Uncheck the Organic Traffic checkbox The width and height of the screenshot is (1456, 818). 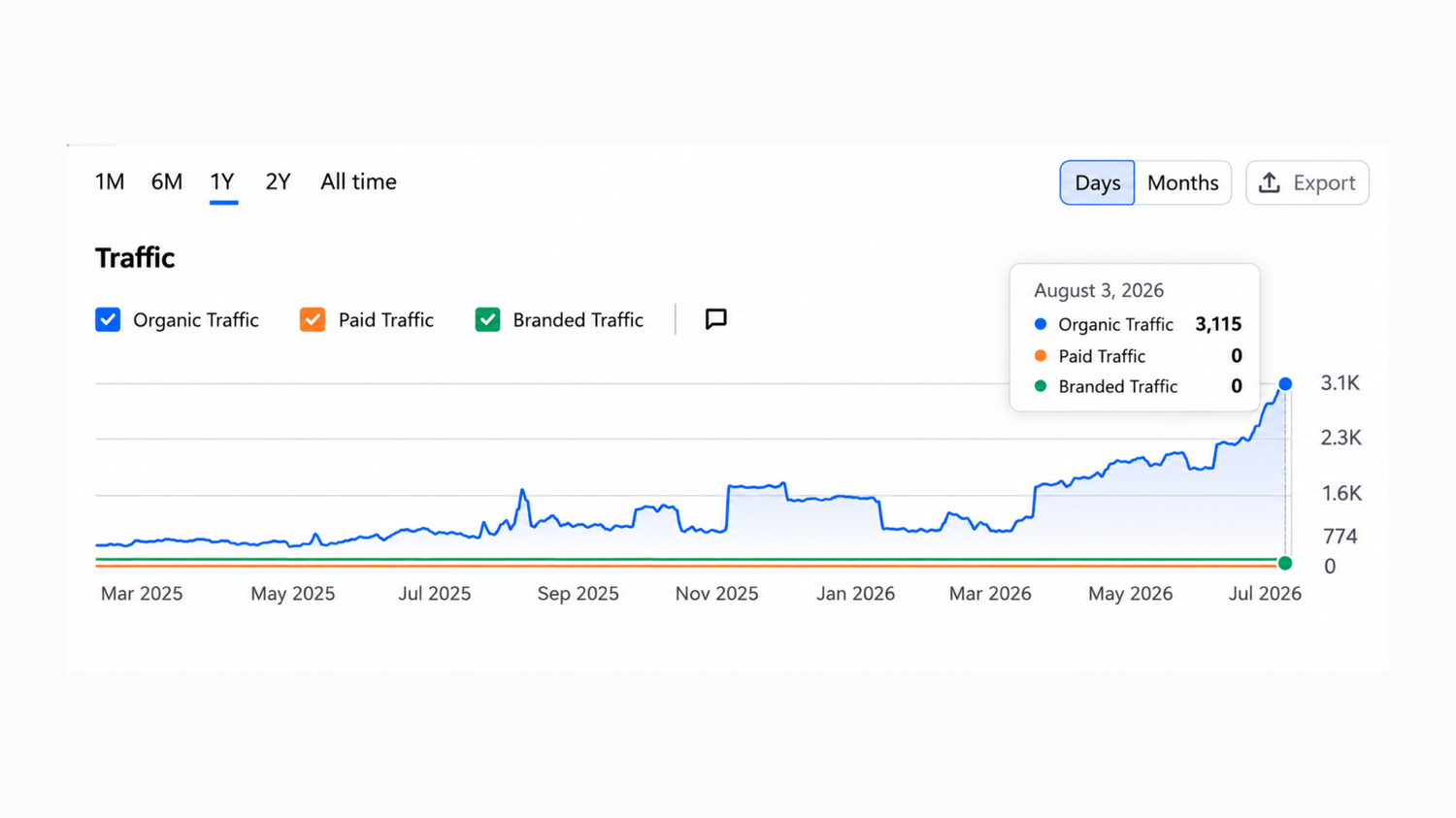[108, 319]
